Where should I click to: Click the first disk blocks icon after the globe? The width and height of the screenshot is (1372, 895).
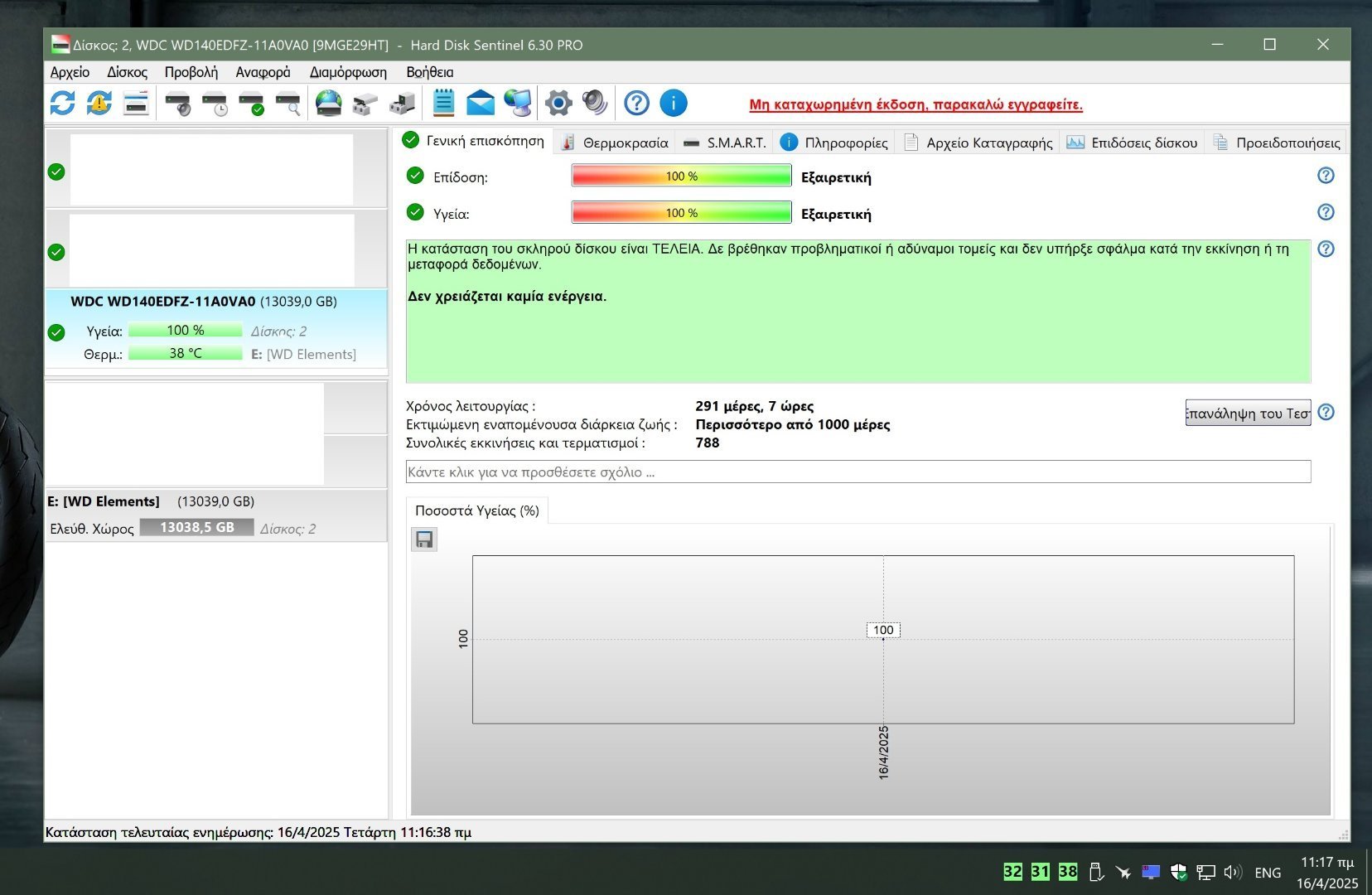tap(365, 104)
